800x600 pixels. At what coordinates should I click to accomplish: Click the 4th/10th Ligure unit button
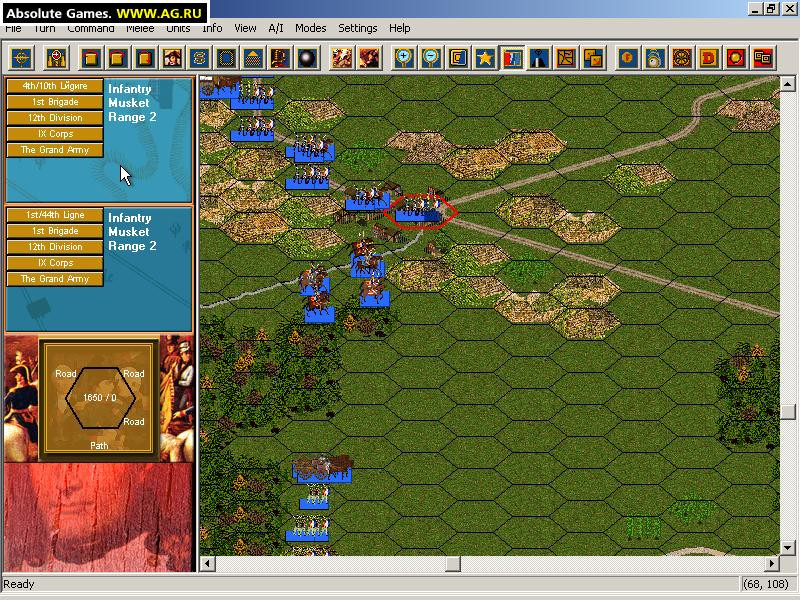pos(55,86)
